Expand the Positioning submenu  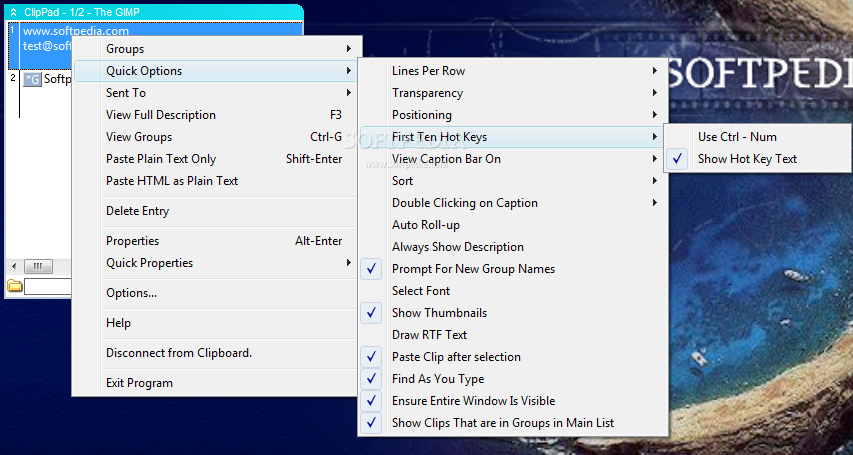click(x=512, y=115)
